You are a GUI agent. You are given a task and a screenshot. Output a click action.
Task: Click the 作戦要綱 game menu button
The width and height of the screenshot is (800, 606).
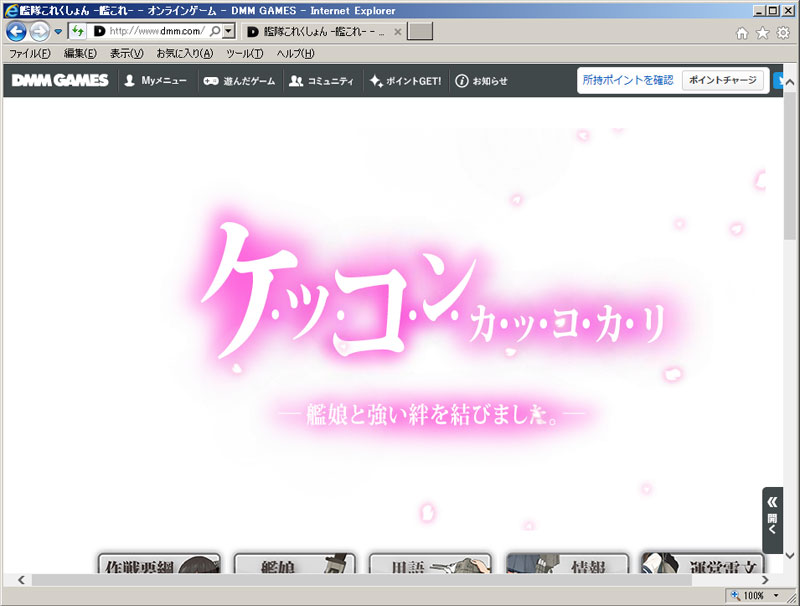(159, 564)
